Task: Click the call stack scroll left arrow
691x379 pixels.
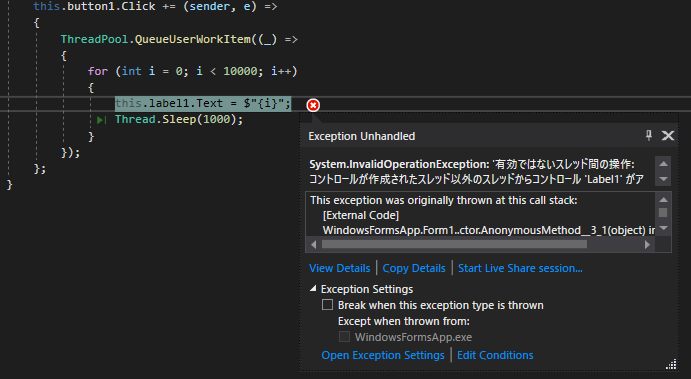Action: [x=313, y=244]
